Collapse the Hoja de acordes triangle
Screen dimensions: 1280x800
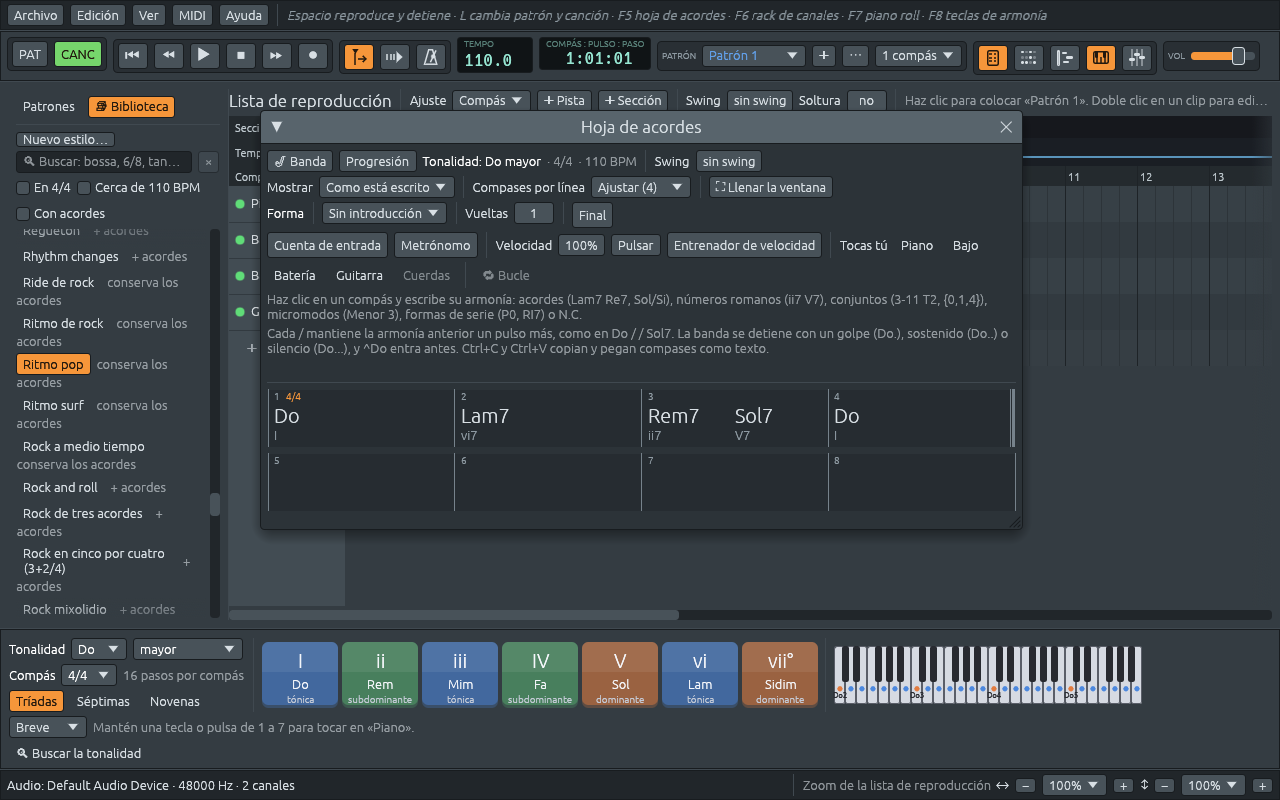point(277,127)
